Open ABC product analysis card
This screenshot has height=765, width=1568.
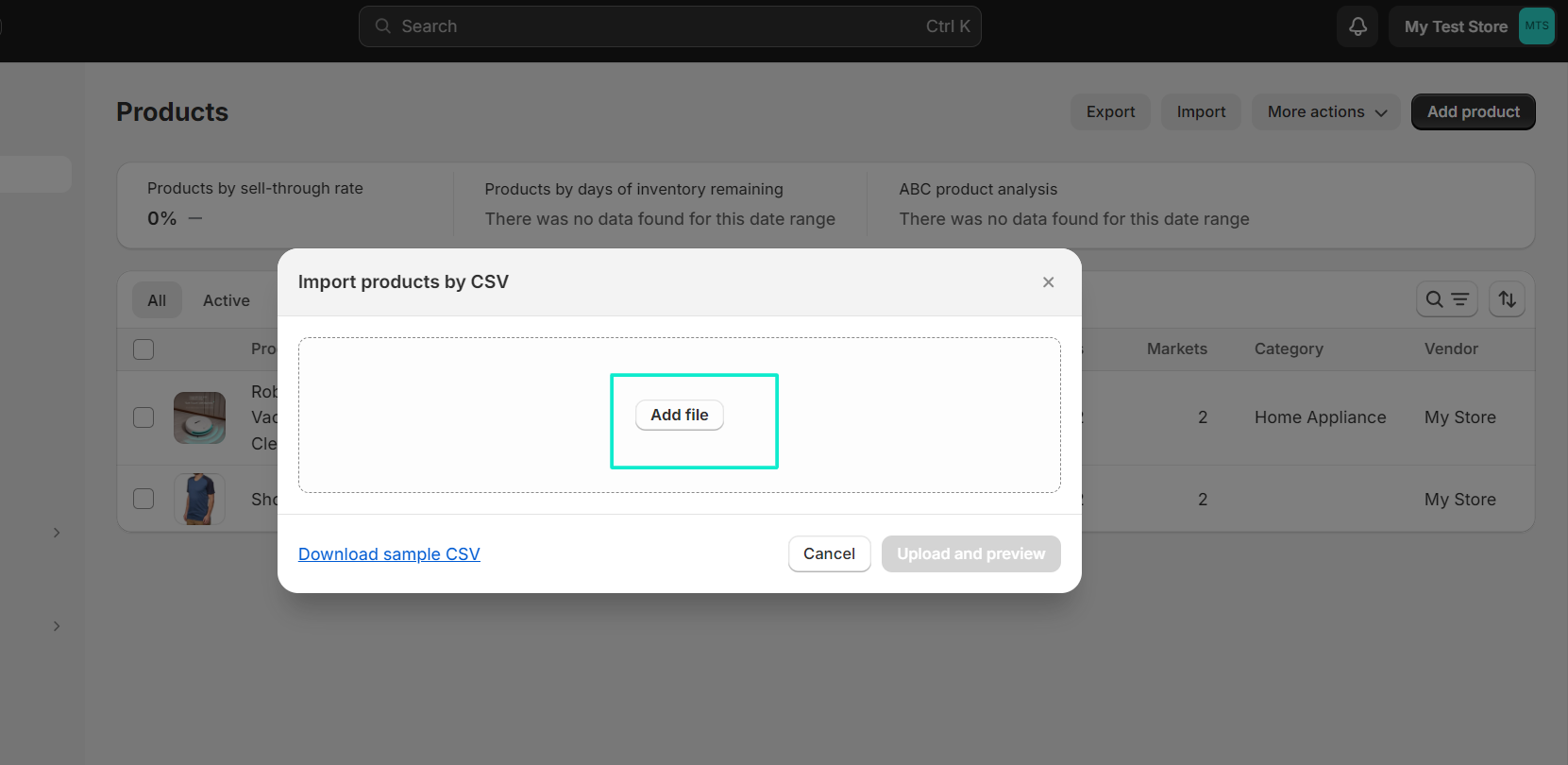(1073, 204)
